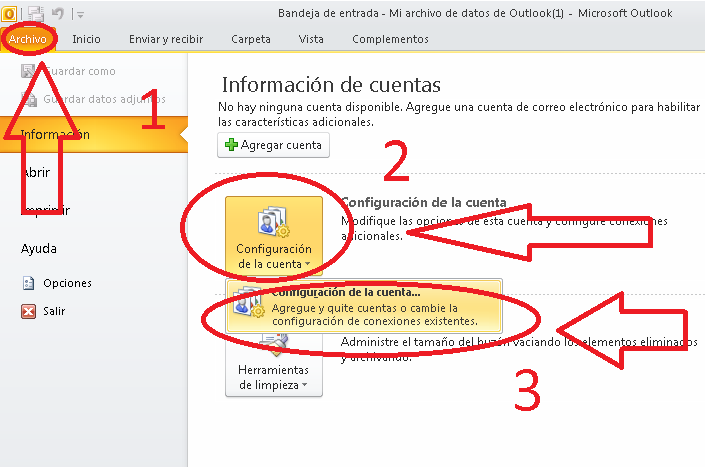Screen dimensions: 705x467
Task: Click the red Salir exit icon
Action: 28,311
